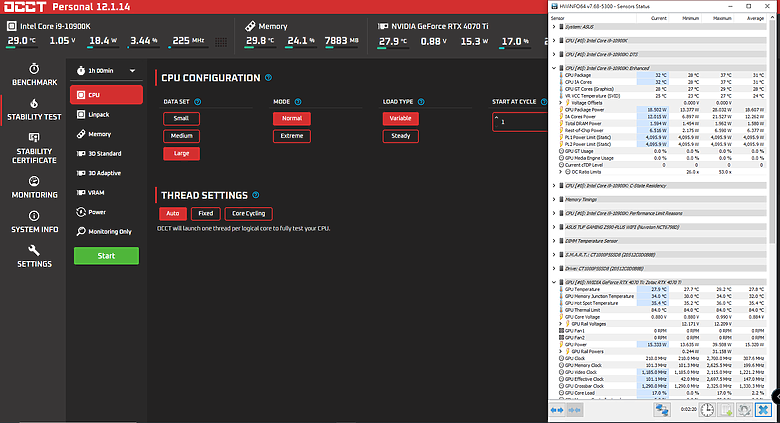Open CPU Configuration help icon
This screenshot has height=423, width=780.
tap(268, 78)
